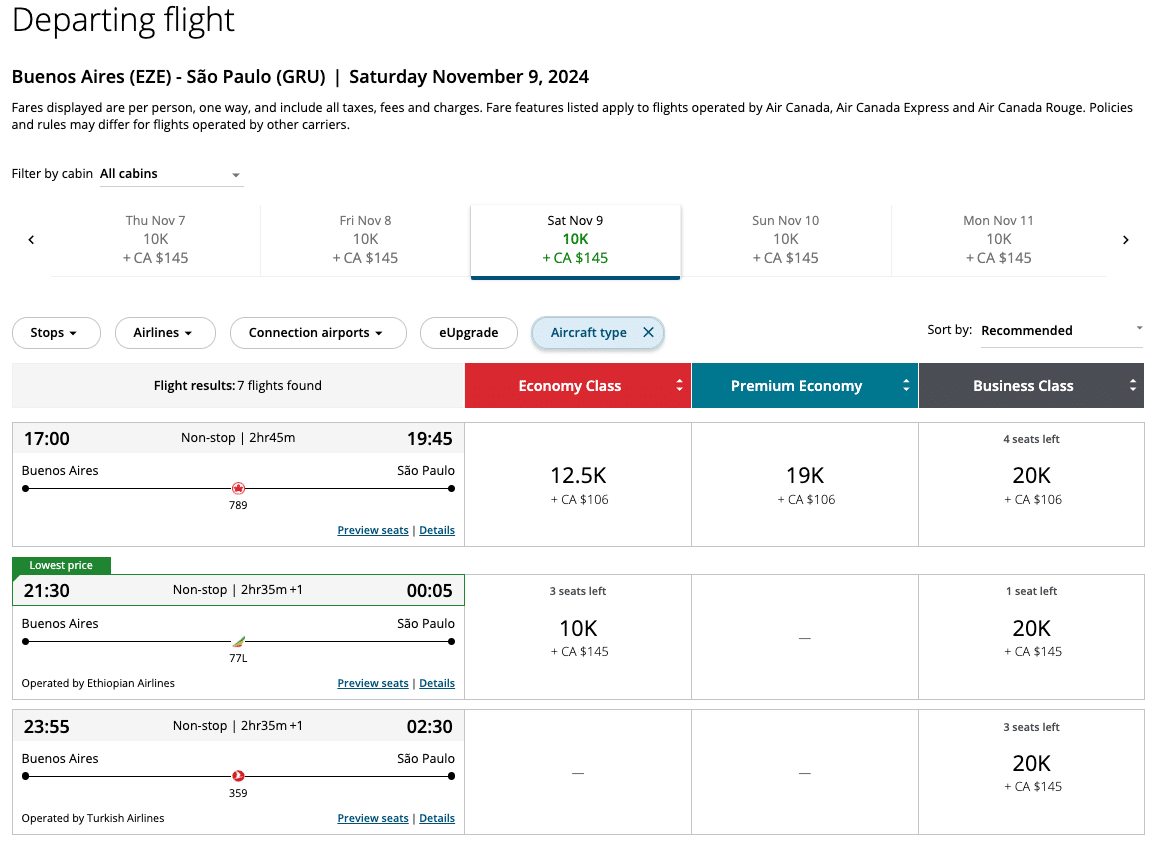Open Preview seats for 17:00 flight
Screen dimensions: 1154x842
373,531
